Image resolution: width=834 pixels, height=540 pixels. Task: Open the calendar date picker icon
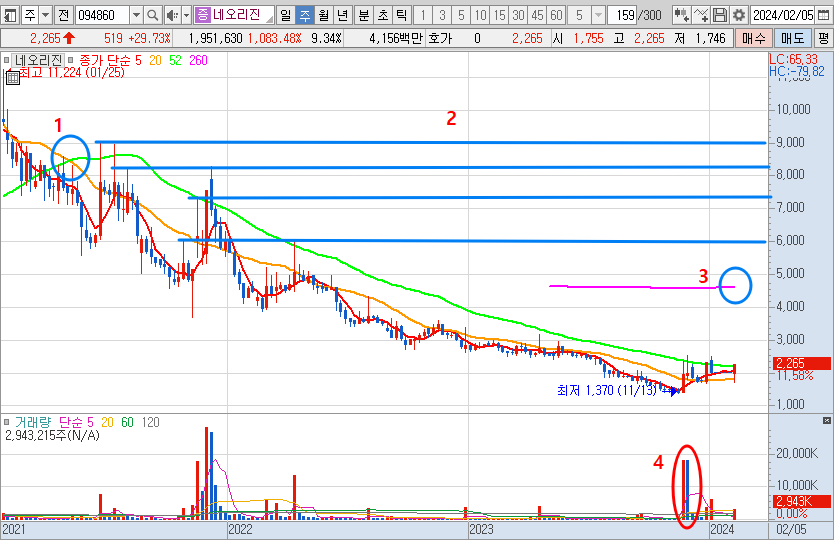click(823, 15)
